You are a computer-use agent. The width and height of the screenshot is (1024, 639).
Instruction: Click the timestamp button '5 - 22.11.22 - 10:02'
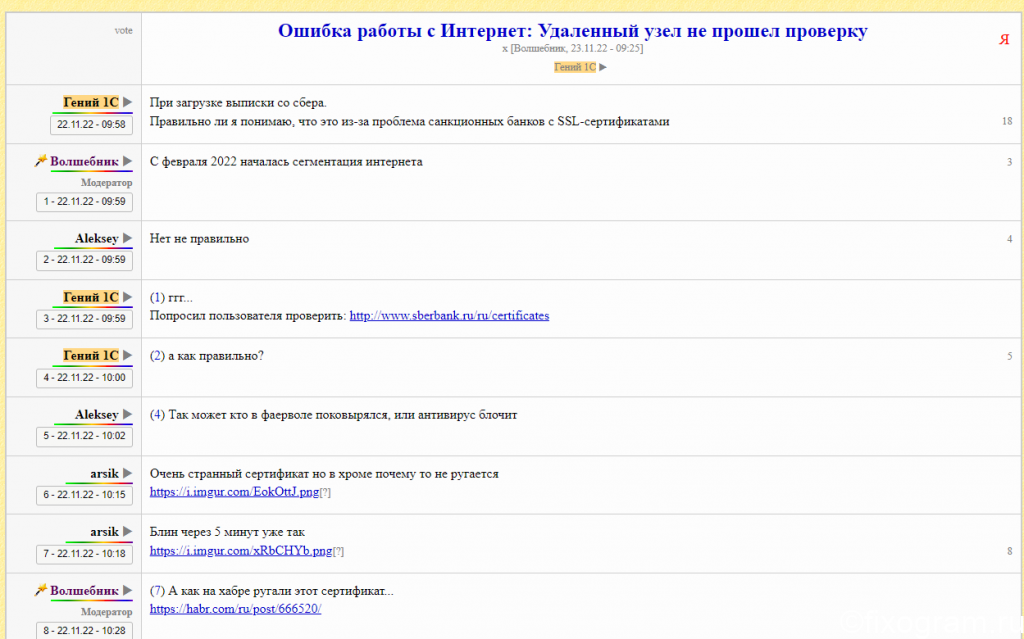click(x=84, y=436)
